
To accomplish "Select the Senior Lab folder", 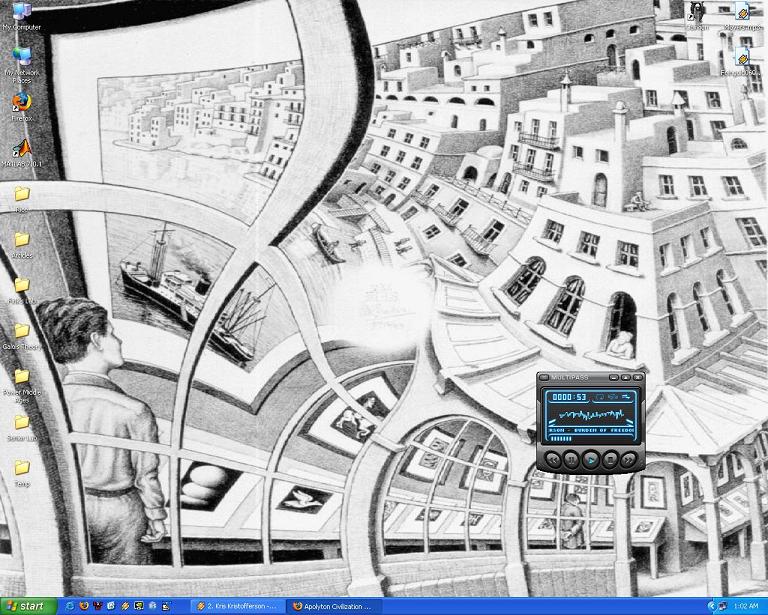I will click(x=22, y=427).
